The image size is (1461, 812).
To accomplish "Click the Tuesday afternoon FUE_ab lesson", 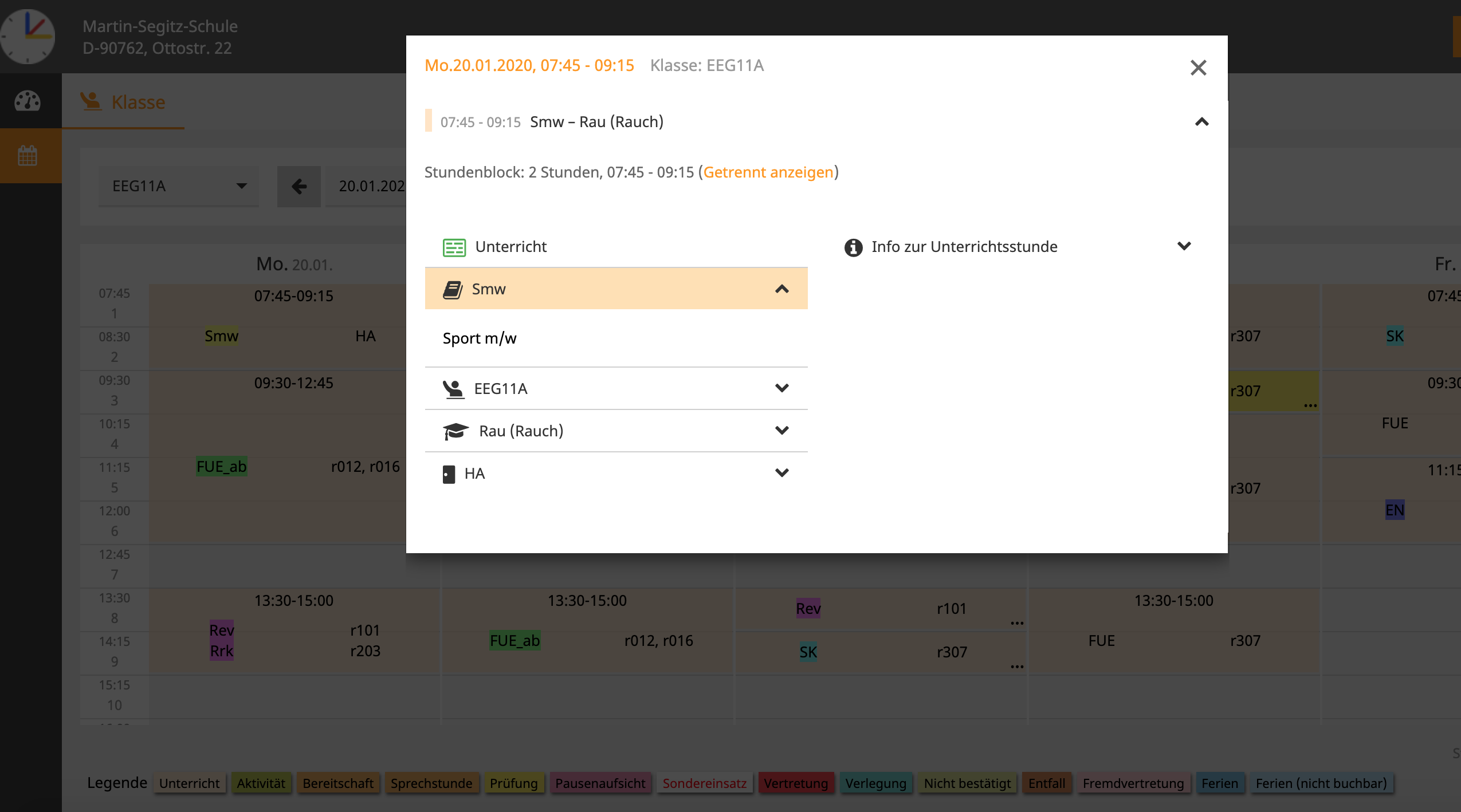I will (515, 640).
